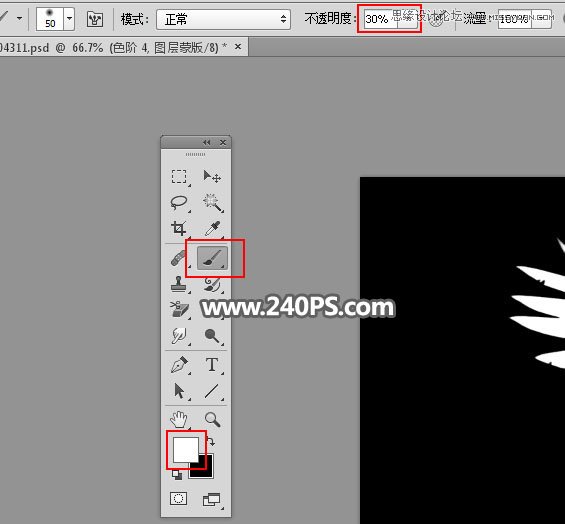Close the floating tools panel
The image size is (565, 524).
click(223, 142)
